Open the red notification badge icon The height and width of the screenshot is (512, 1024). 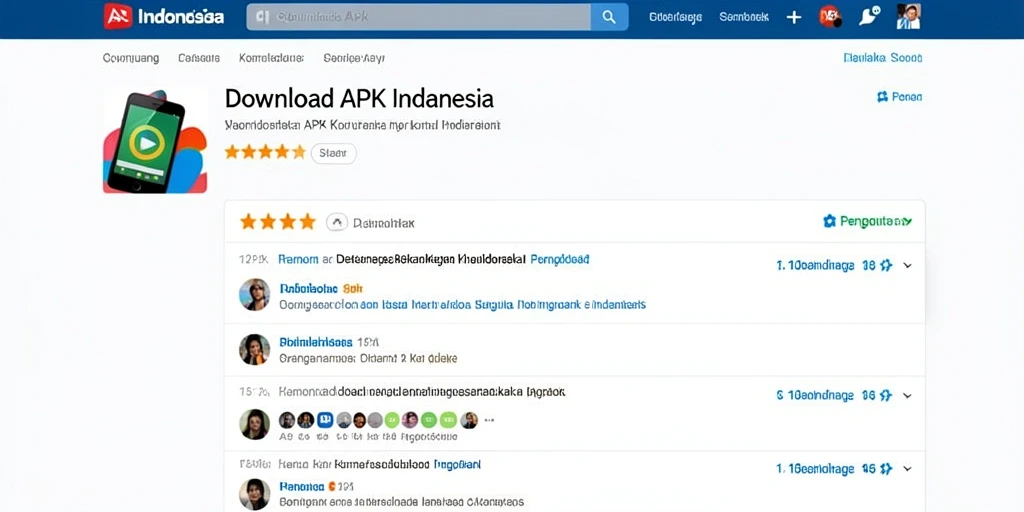pos(829,16)
